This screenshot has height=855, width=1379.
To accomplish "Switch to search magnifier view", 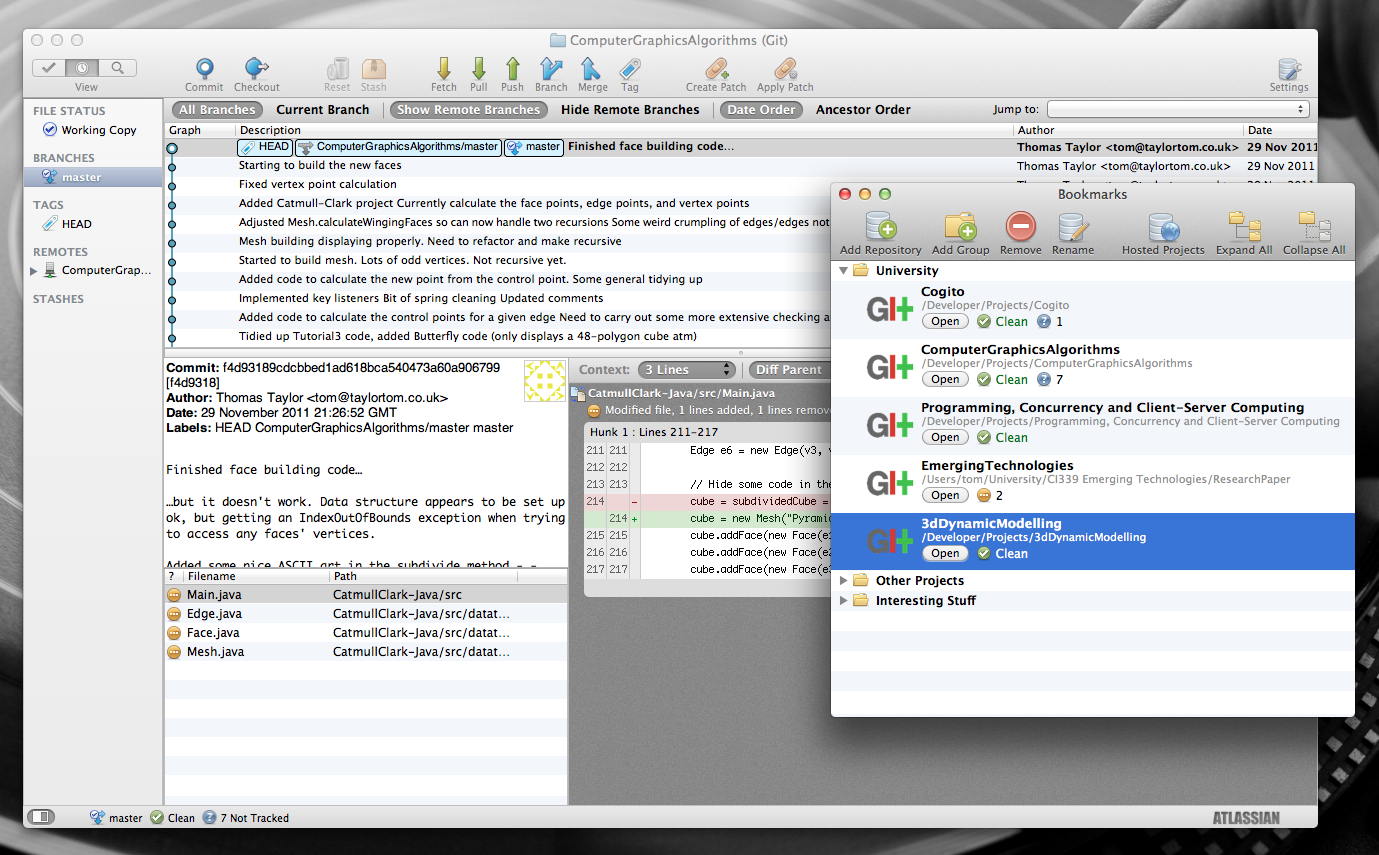I will [117, 68].
